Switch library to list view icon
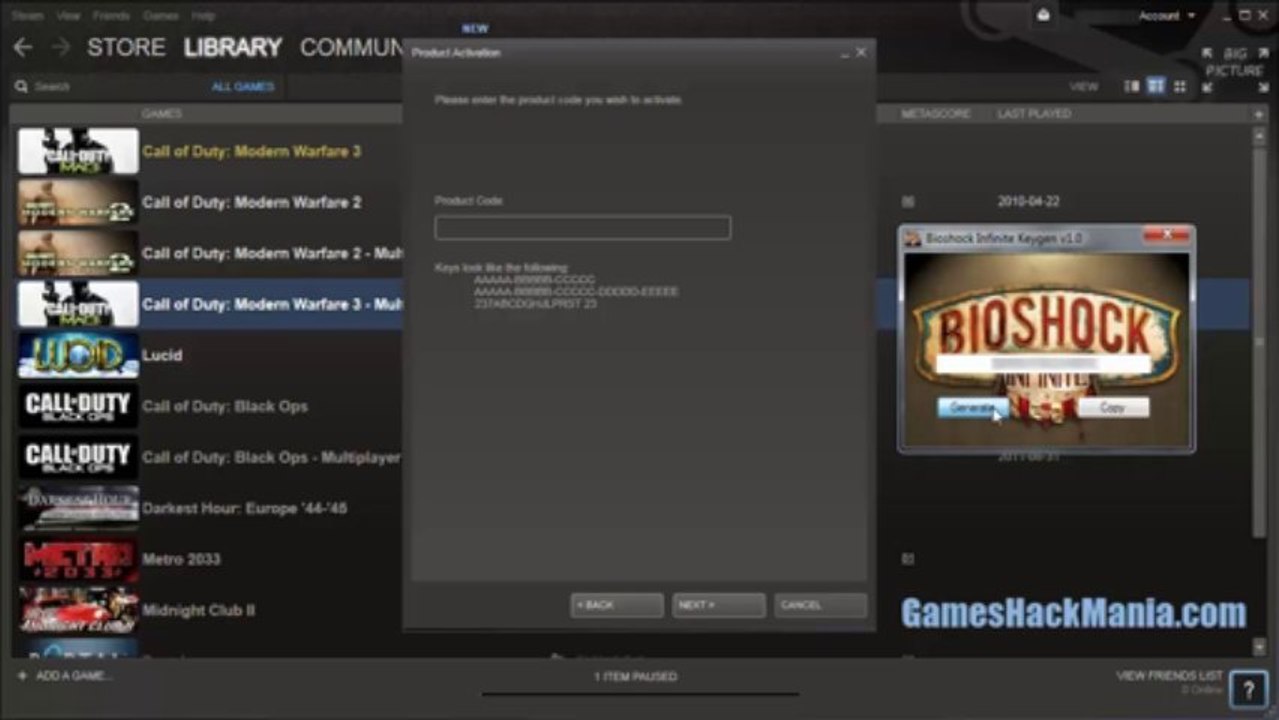 click(1156, 87)
